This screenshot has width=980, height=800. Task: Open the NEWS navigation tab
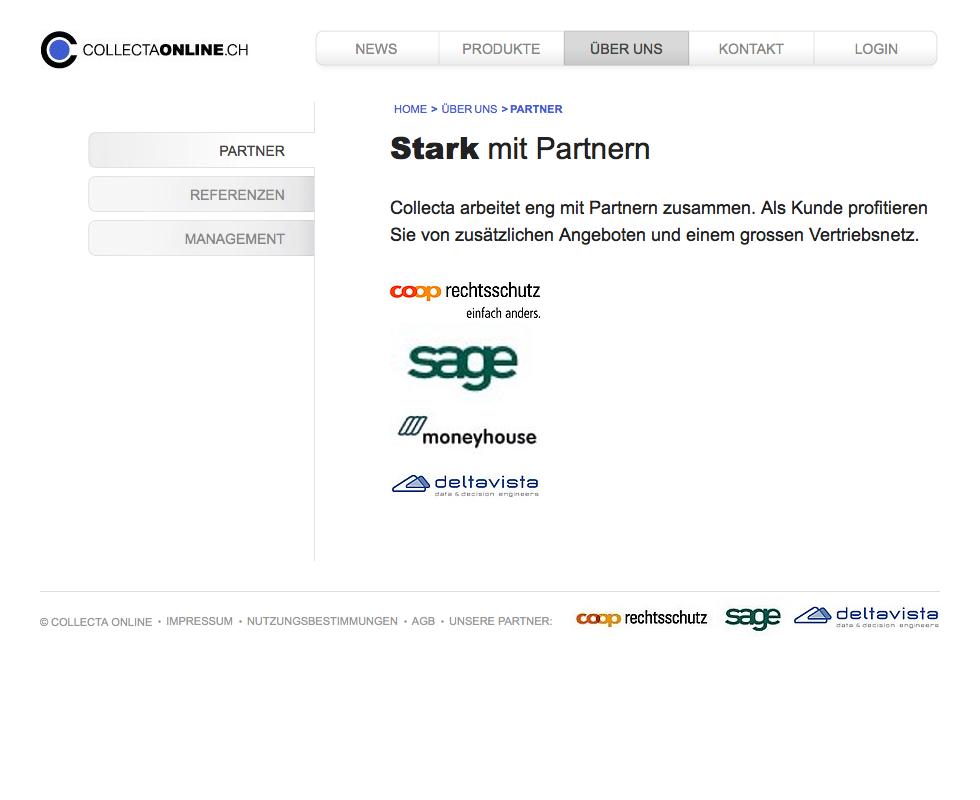coord(376,49)
